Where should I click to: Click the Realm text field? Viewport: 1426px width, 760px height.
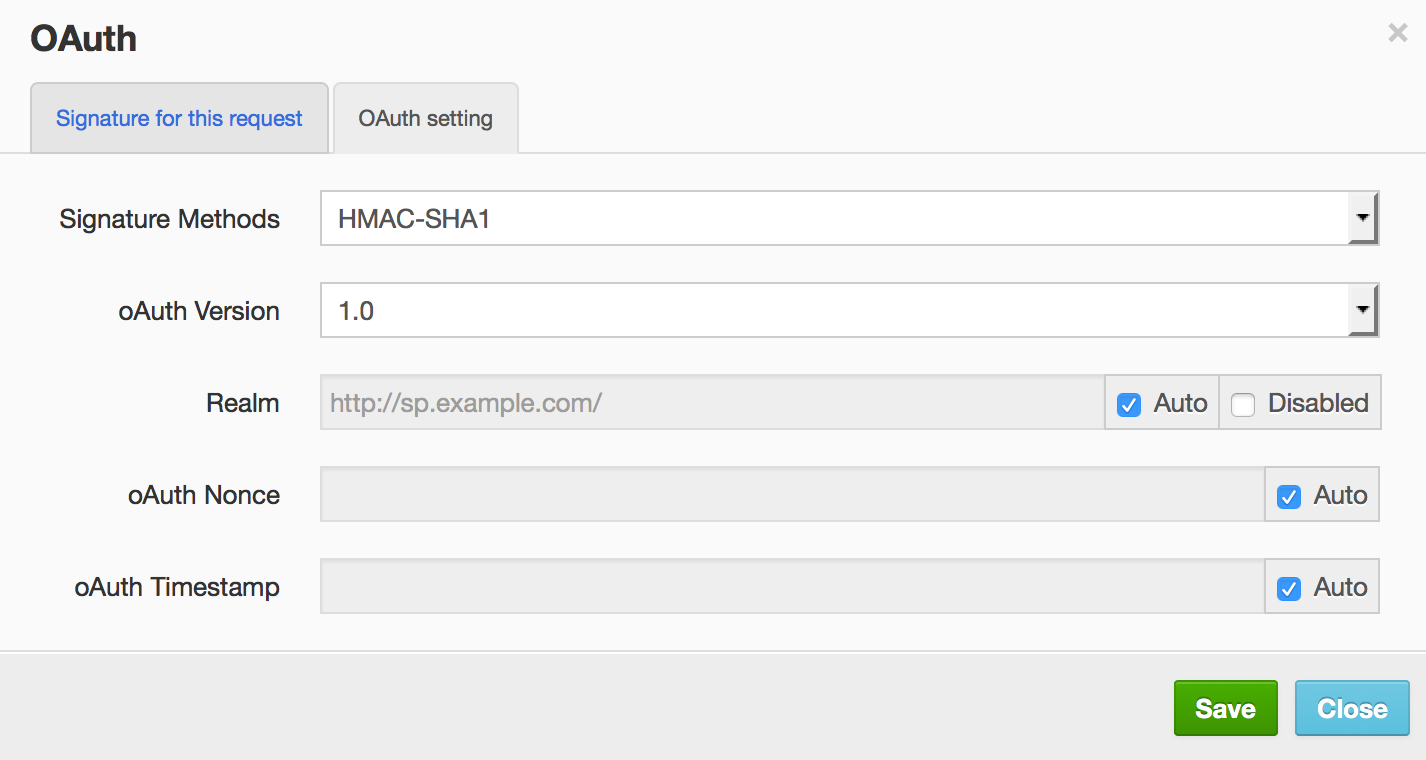point(711,403)
